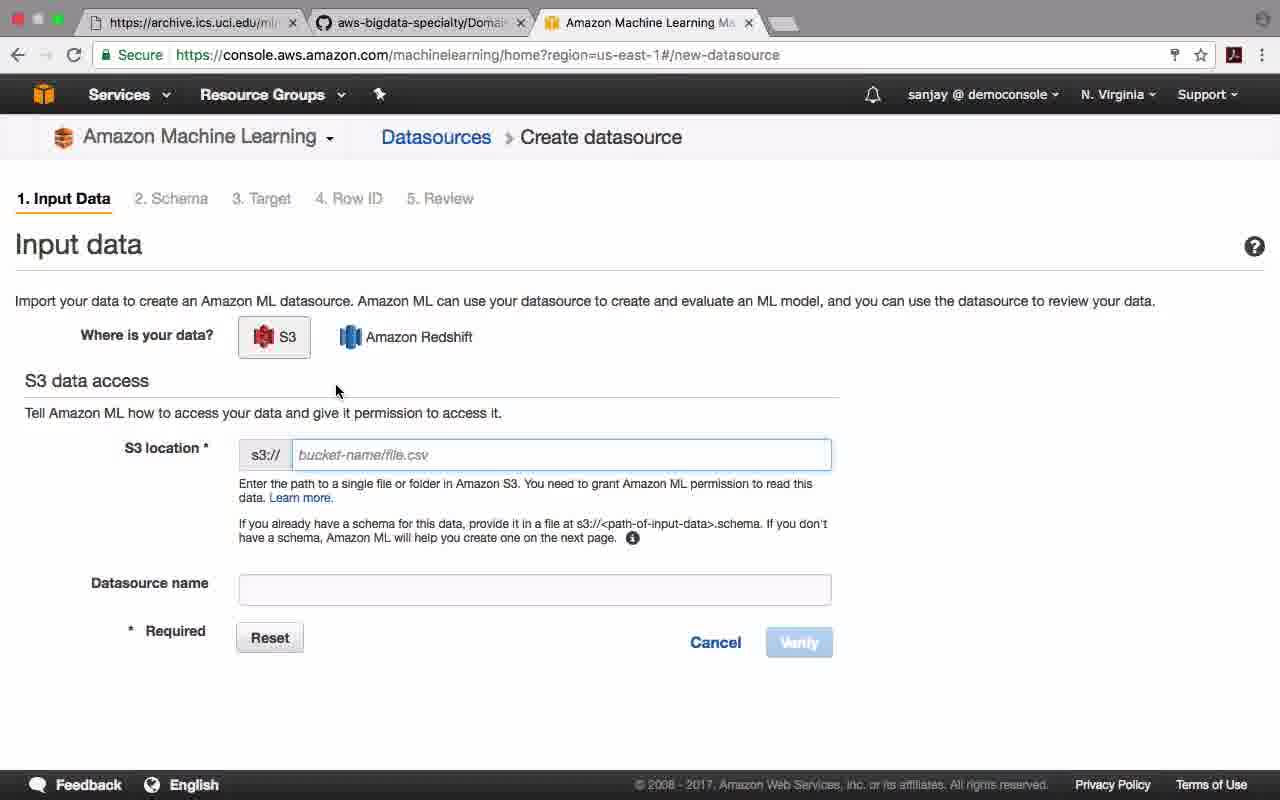Select Amazon Redshift as the data location
The image size is (1280, 800).
coord(406,337)
